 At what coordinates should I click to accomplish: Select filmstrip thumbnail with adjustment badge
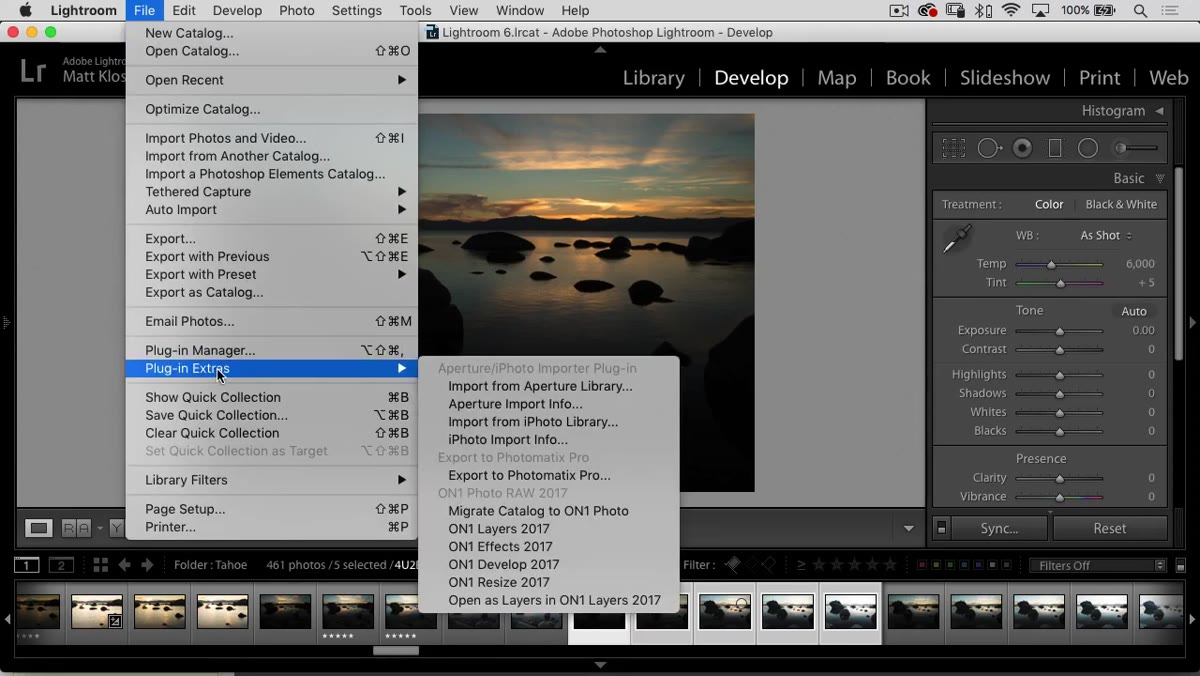97,612
